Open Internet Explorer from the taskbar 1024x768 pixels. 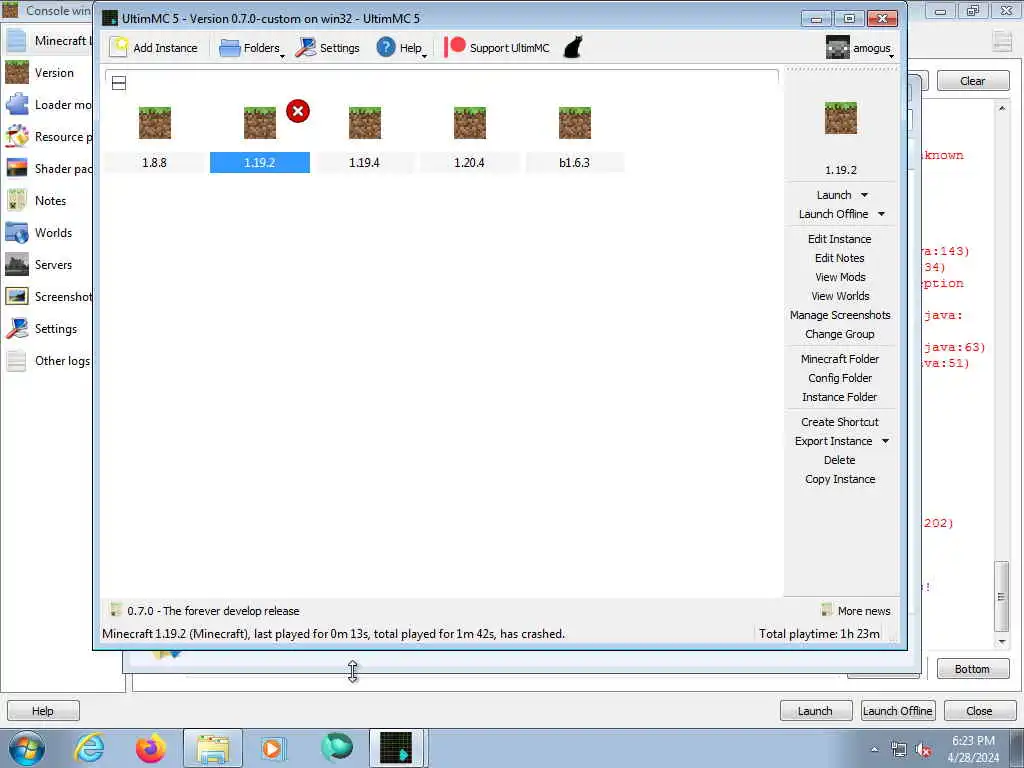89,748
